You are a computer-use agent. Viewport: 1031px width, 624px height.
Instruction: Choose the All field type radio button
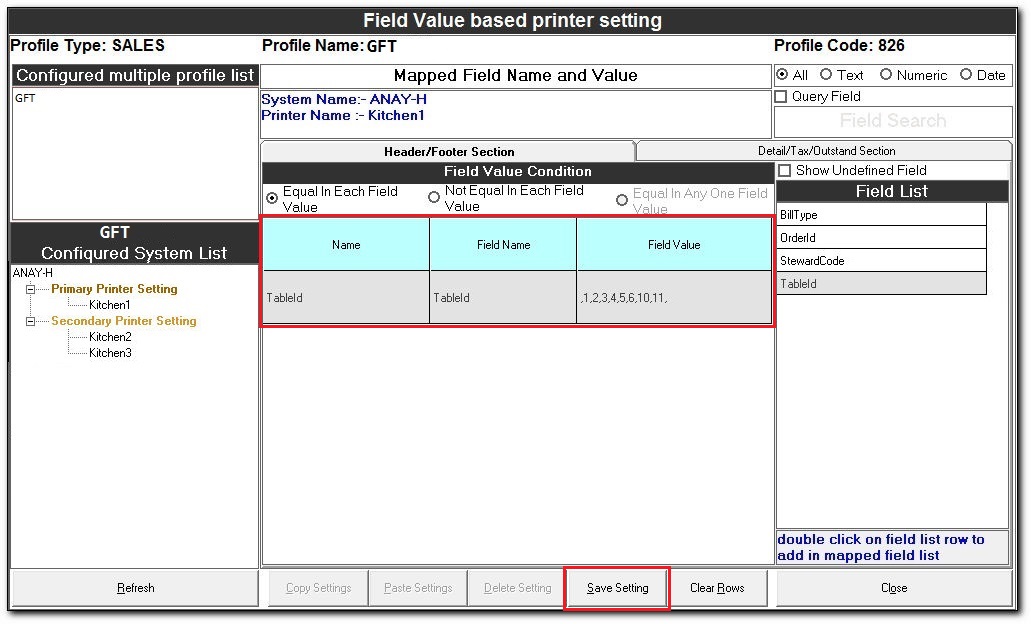(x=782, y=75)
